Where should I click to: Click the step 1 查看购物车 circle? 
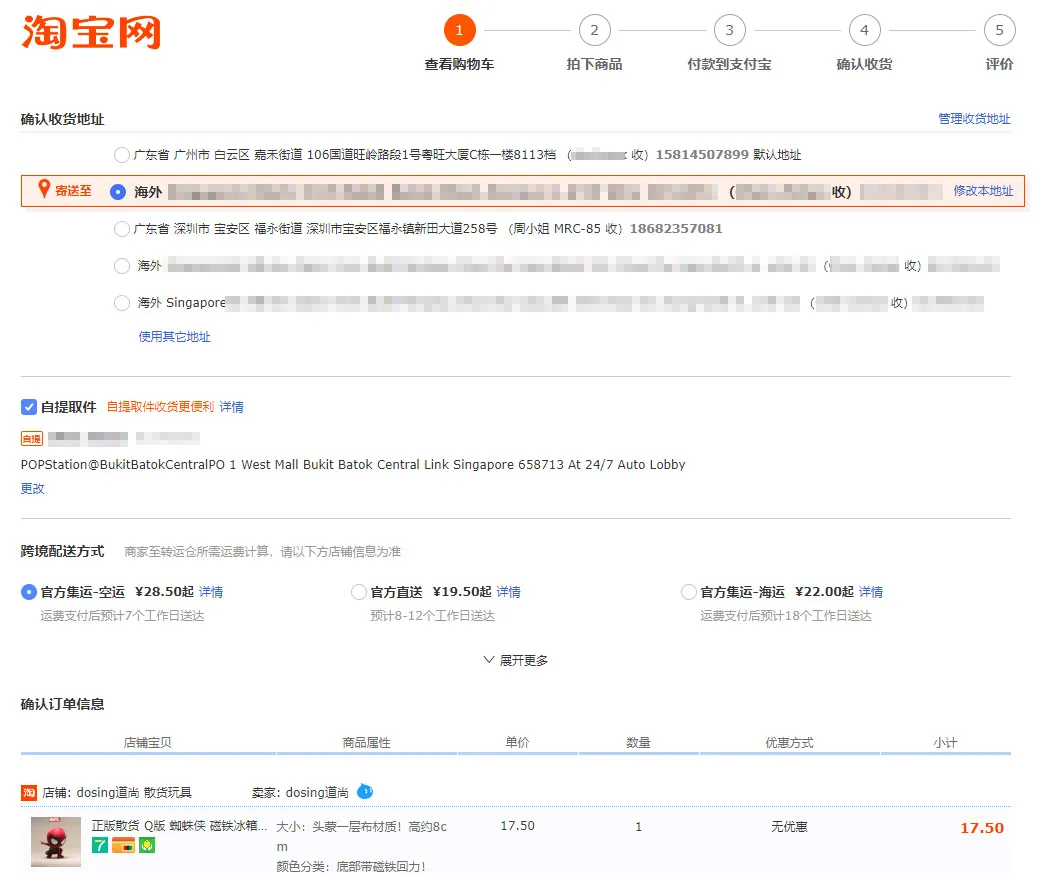pyautogui.click(x=460, y=30)
